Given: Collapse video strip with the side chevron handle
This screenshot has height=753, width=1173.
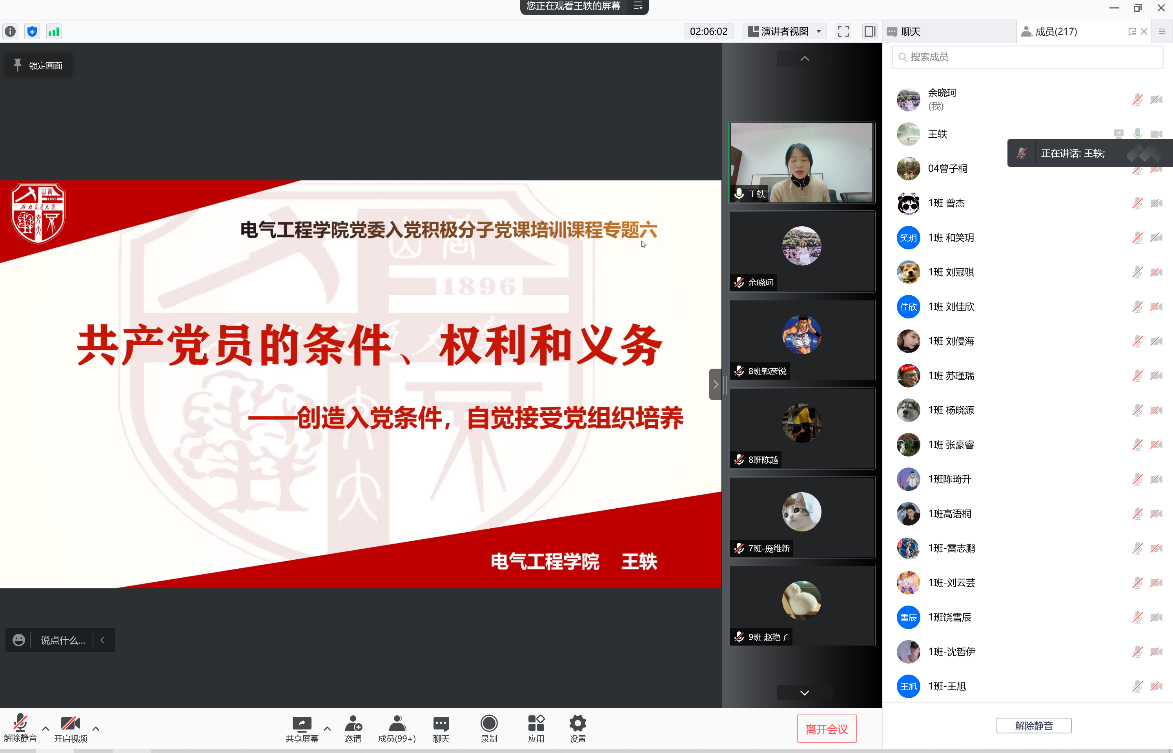Looking at the screenshot, I should pos(715,384).
